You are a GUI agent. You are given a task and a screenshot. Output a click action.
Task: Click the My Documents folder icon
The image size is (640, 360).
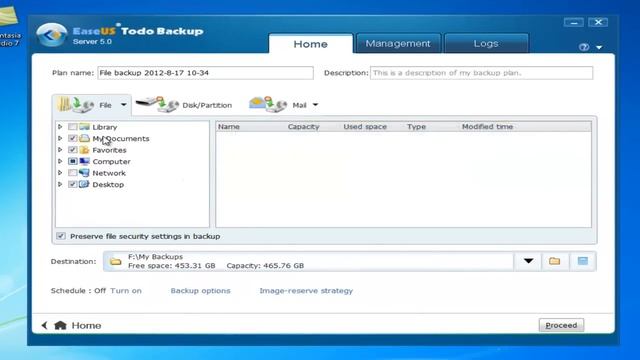[84, 138]
